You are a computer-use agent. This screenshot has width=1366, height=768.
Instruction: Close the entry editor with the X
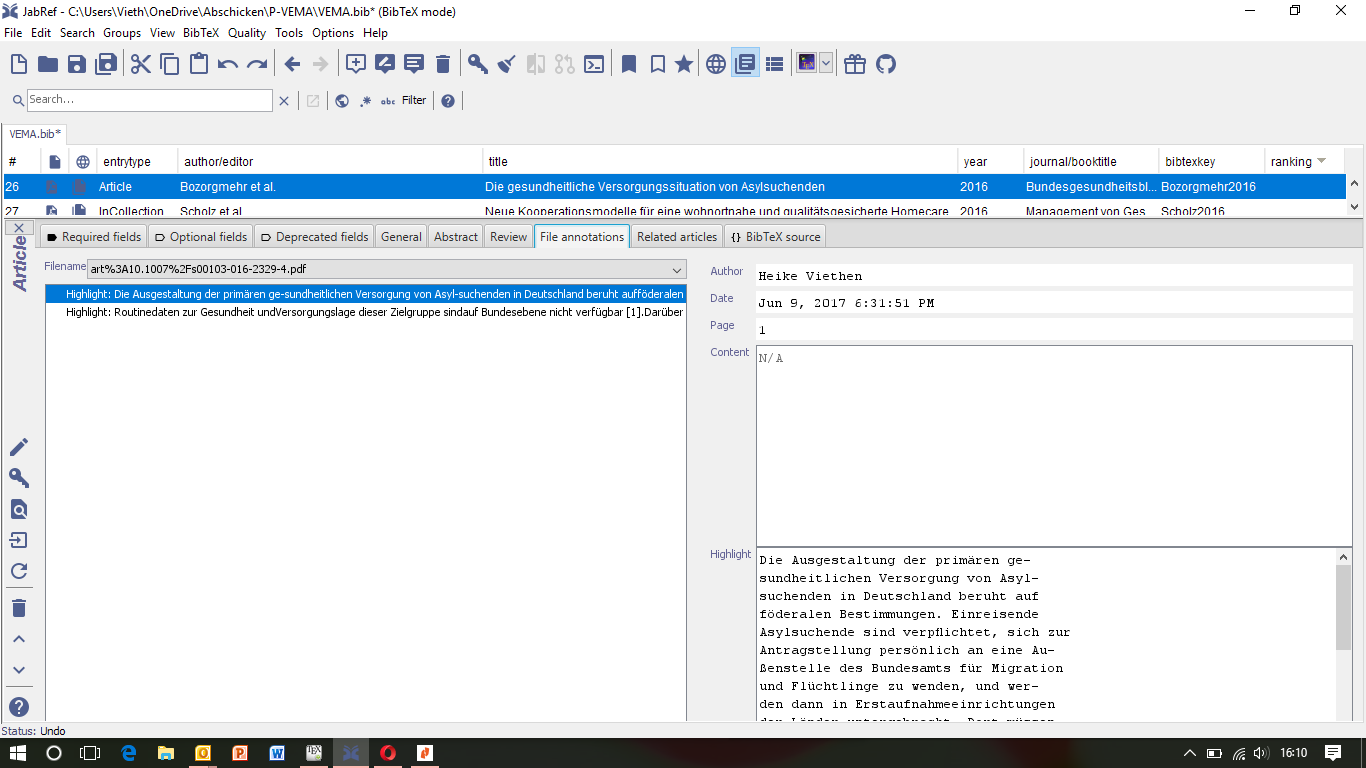coord(19,228)
